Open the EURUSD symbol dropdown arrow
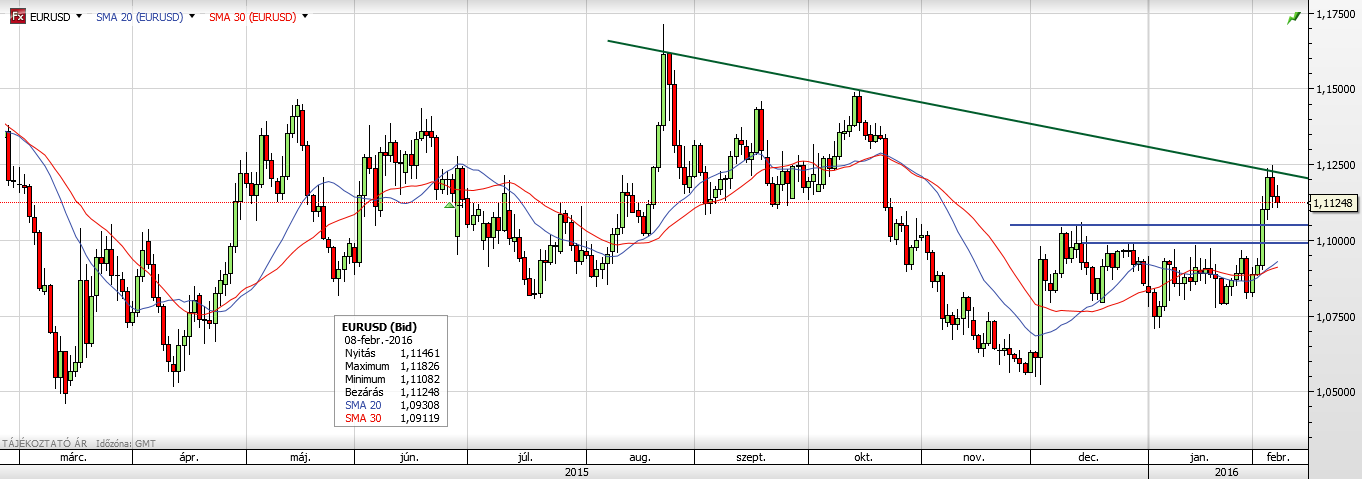The image size is (1362, 479). point(78,17)
